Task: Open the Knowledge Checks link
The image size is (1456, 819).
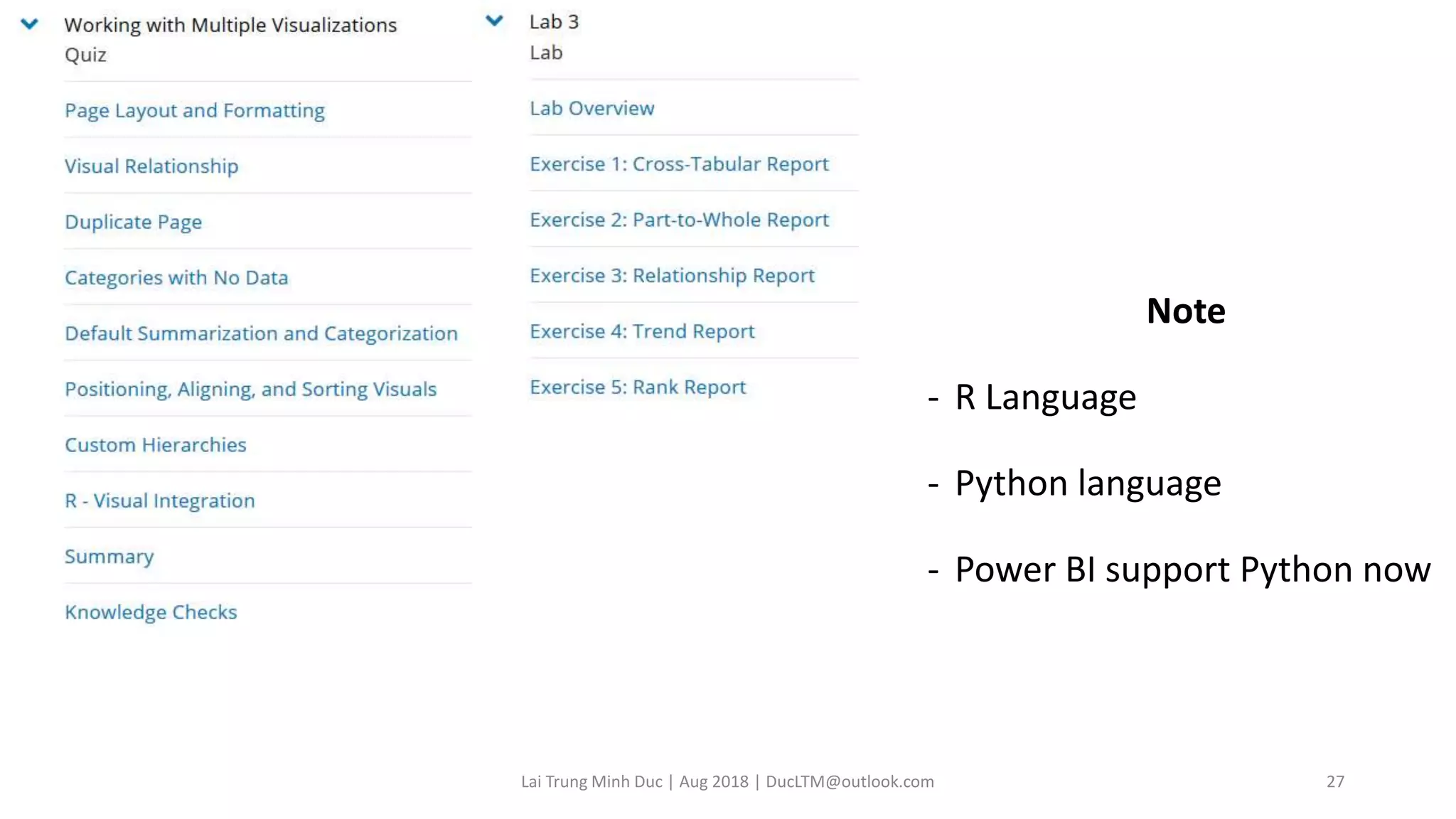Action: (x=151, y=613)
